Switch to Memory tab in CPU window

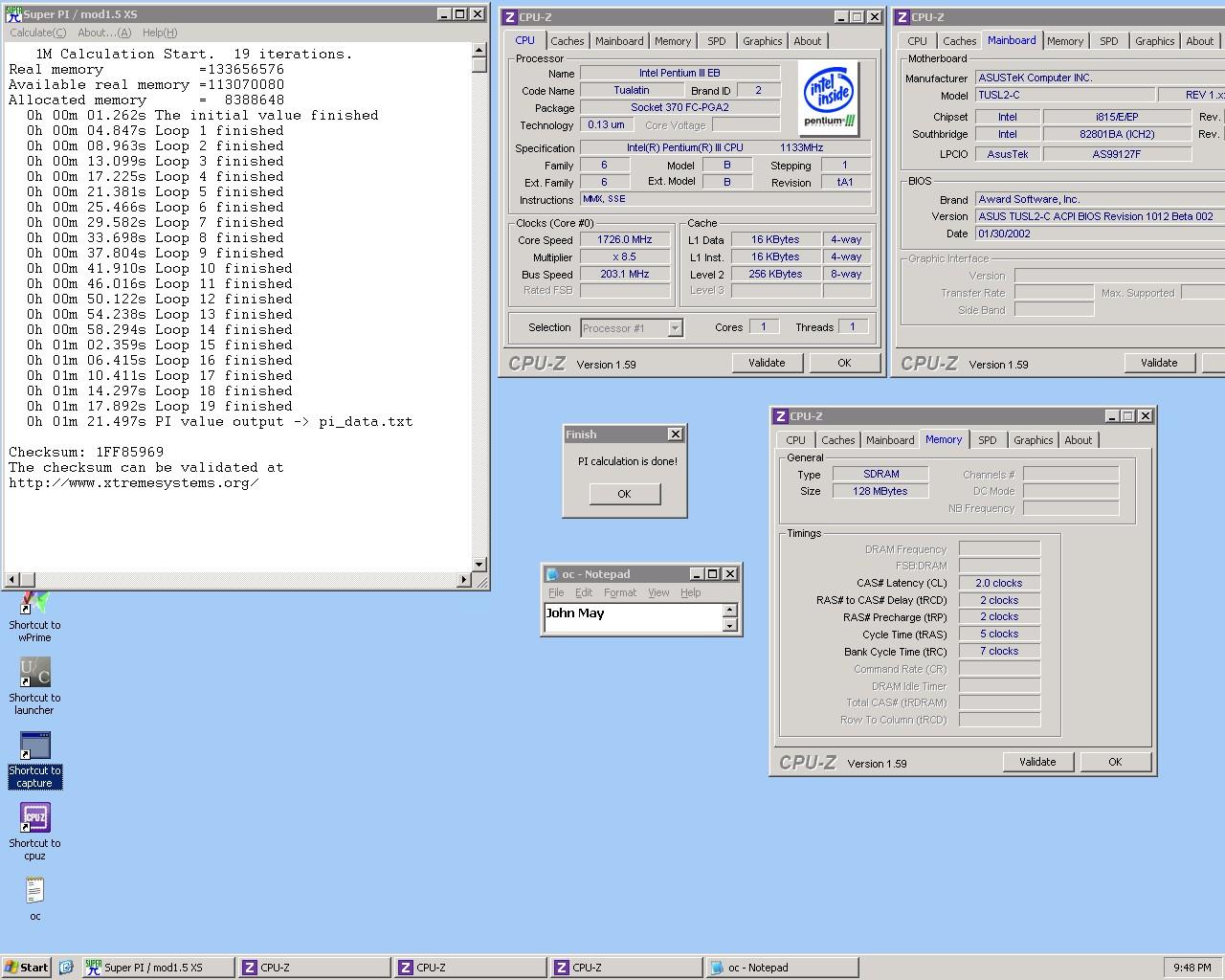[x=673, y=41]
